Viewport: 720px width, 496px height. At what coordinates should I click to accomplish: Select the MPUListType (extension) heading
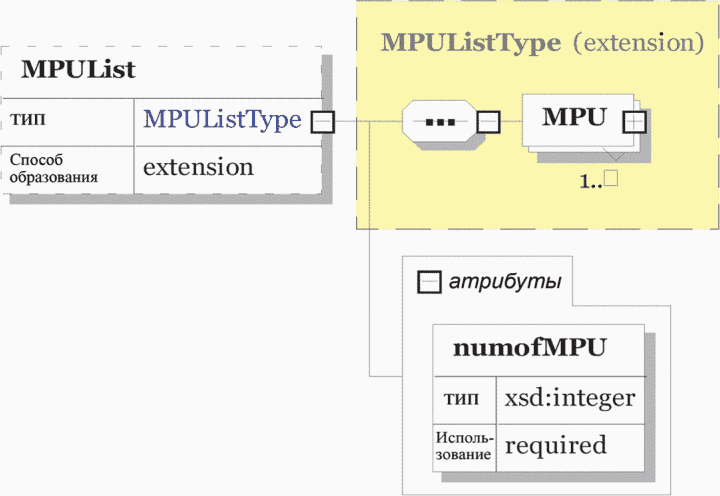click(542, 43)
